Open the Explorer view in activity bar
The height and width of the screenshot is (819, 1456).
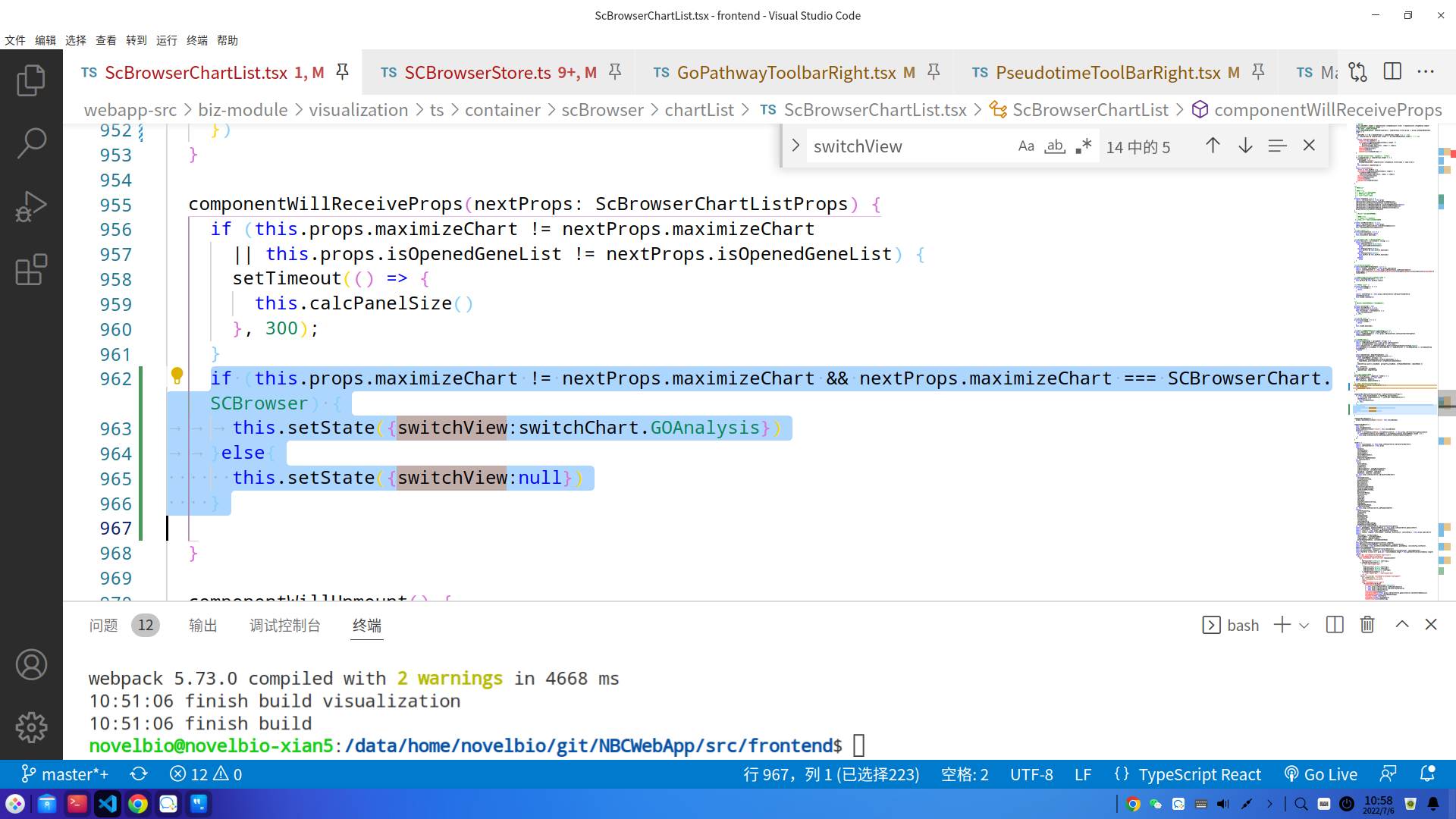31,80
